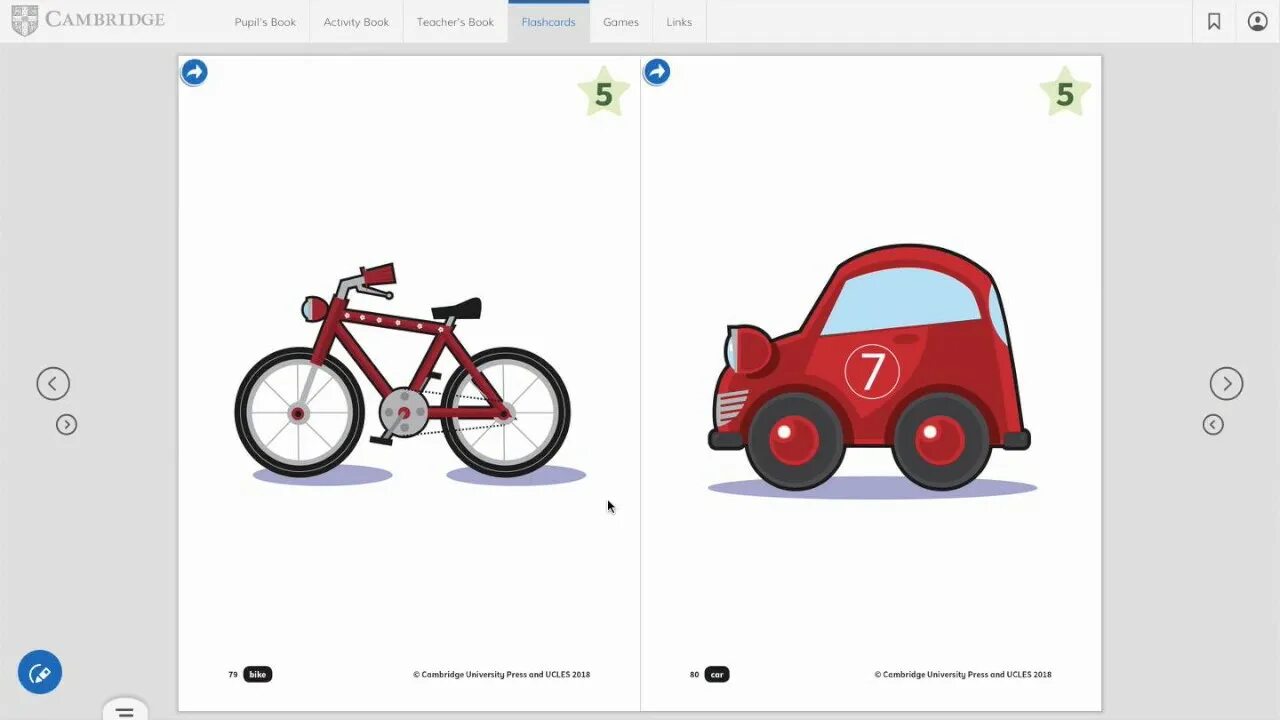
Task: Go to the Links tab
Action: 679,22
